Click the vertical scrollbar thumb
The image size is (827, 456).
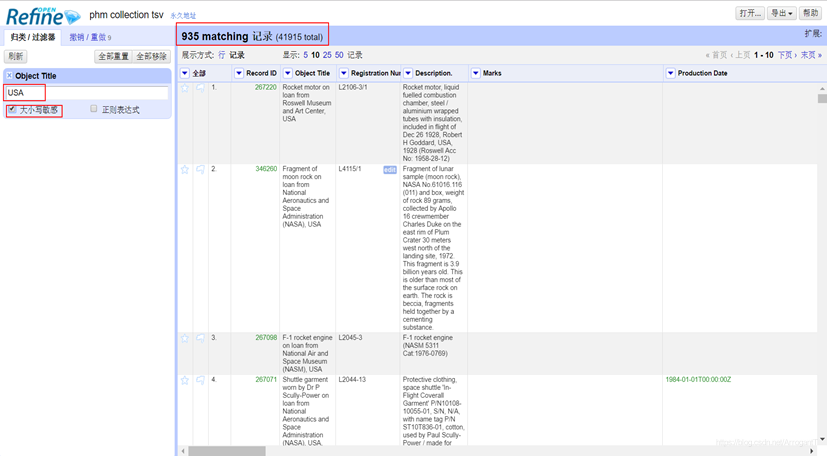[822, 99]
